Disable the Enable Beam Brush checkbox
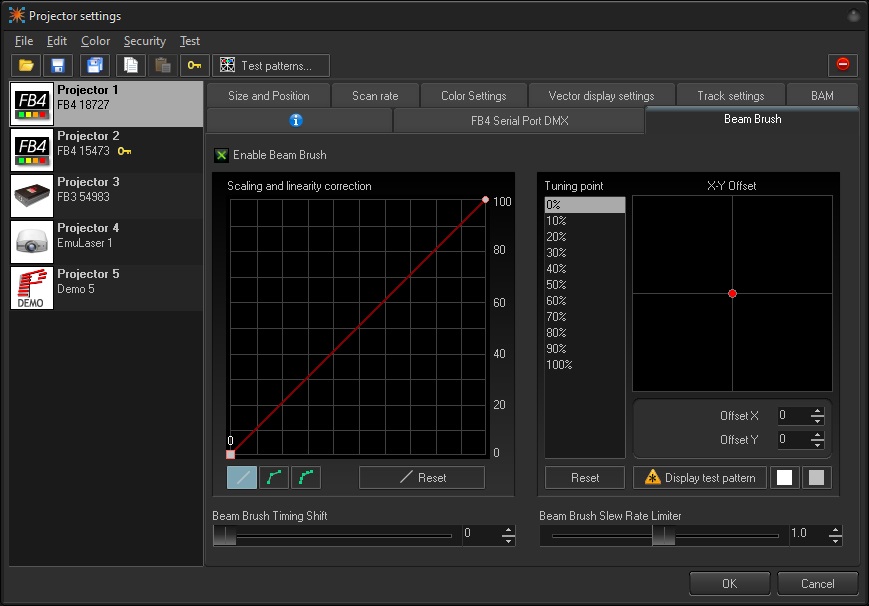Viewport: 869px width, 606px height. pos(221,155)
